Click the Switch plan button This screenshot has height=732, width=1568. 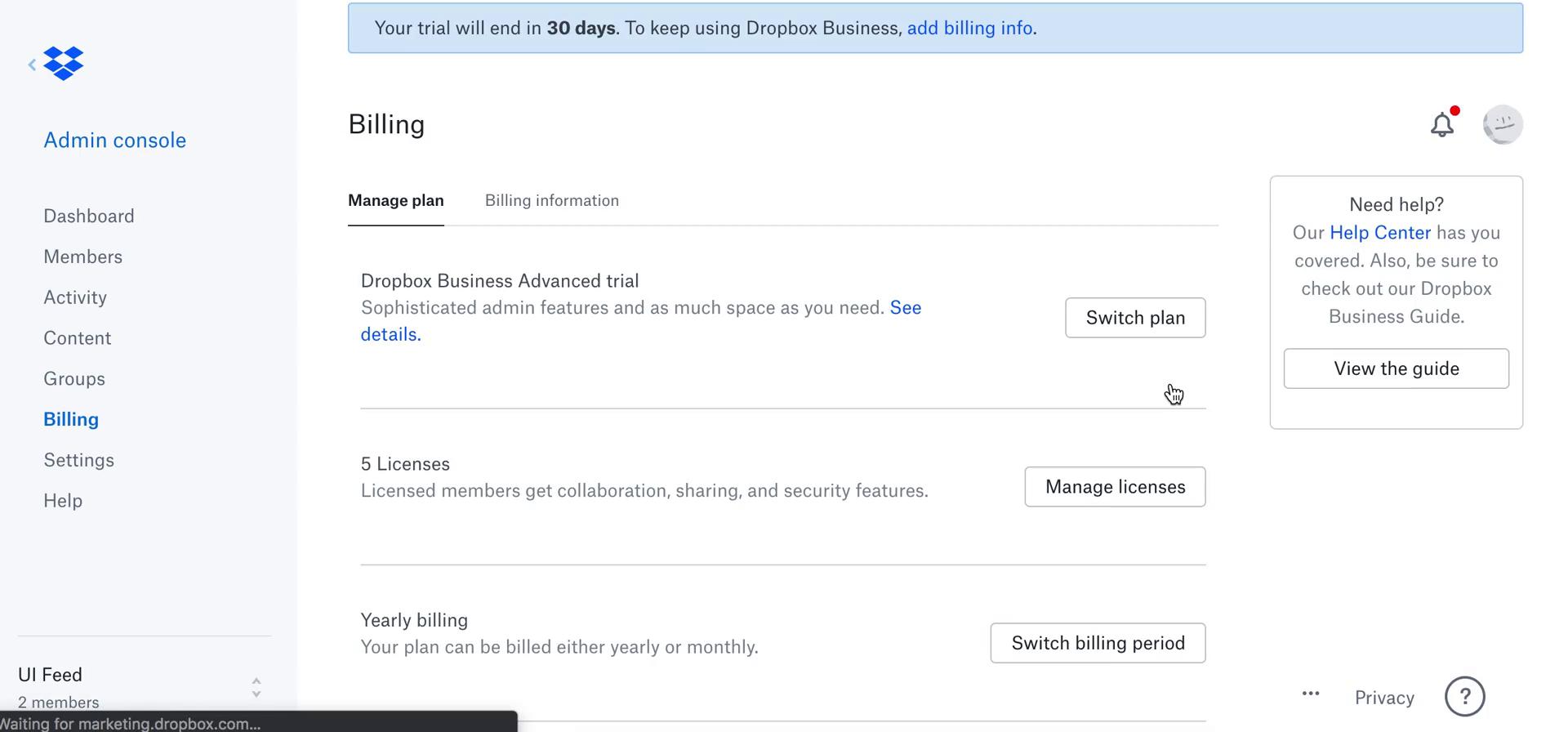tap(1135, 318)
